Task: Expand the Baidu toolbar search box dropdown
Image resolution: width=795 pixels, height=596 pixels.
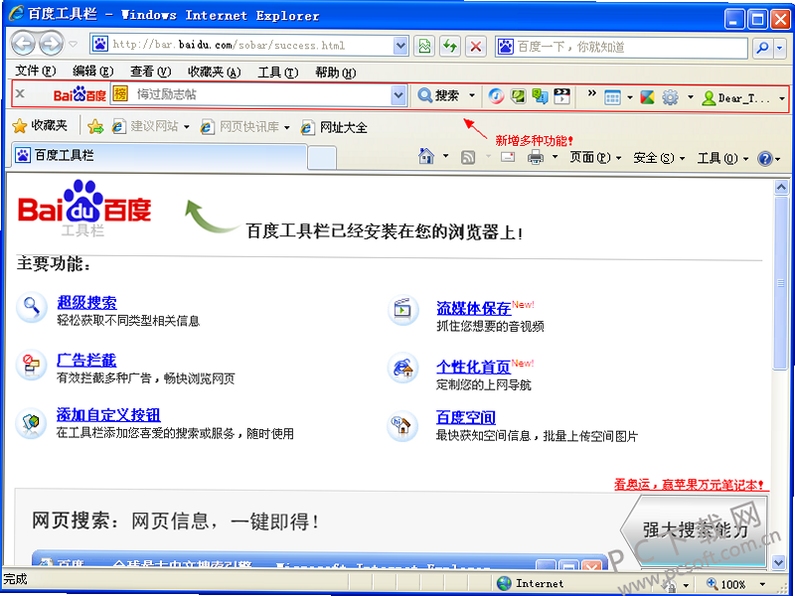Action: (400, 95)
